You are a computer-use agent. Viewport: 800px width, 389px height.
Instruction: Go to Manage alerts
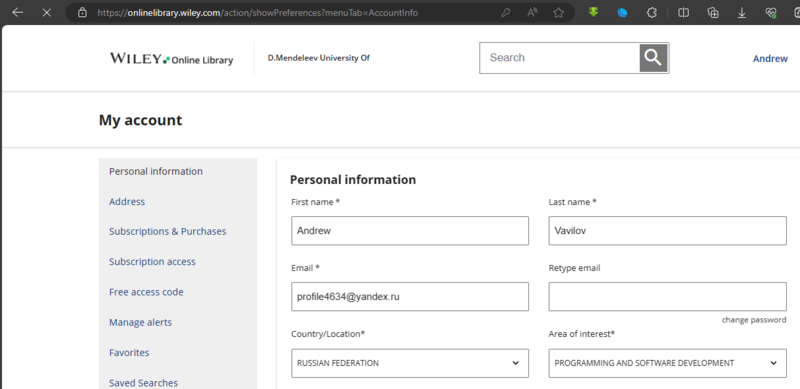(x=140, y=323)
